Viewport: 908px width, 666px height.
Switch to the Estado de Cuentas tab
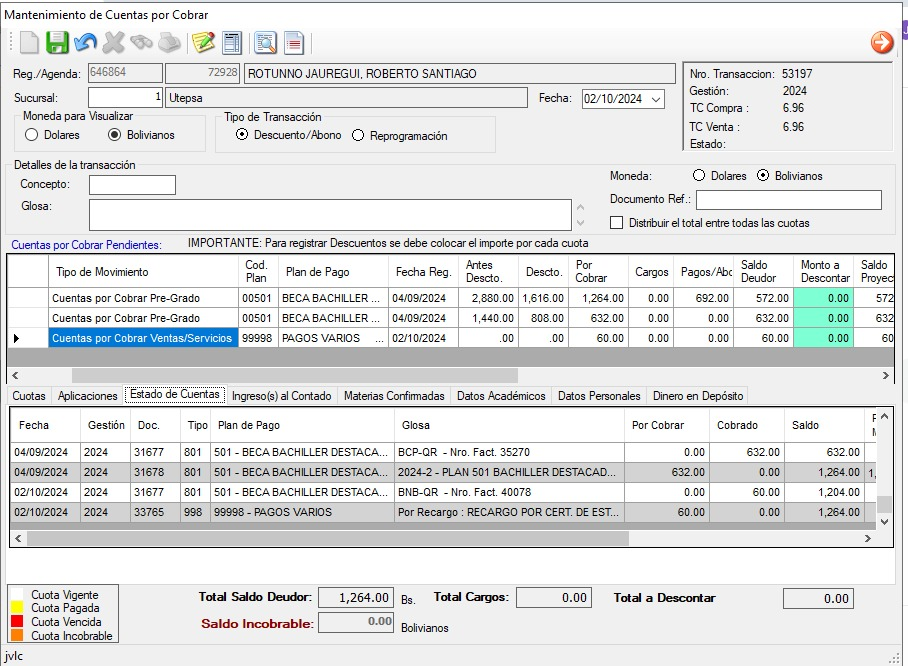click(x=175, y=394)
